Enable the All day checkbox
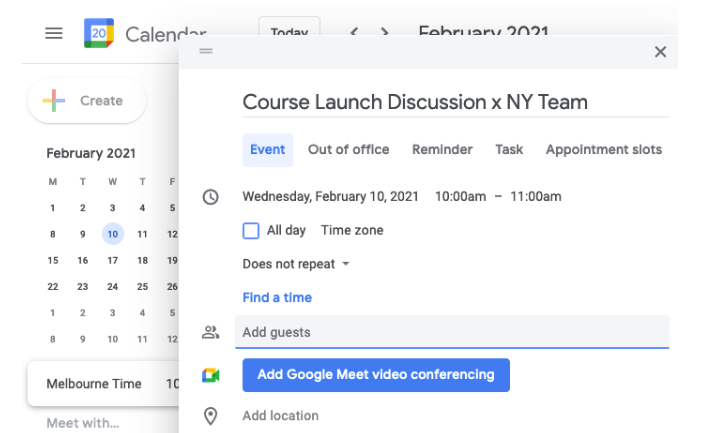This screenshot has height=433, width=702. point(251,230)
